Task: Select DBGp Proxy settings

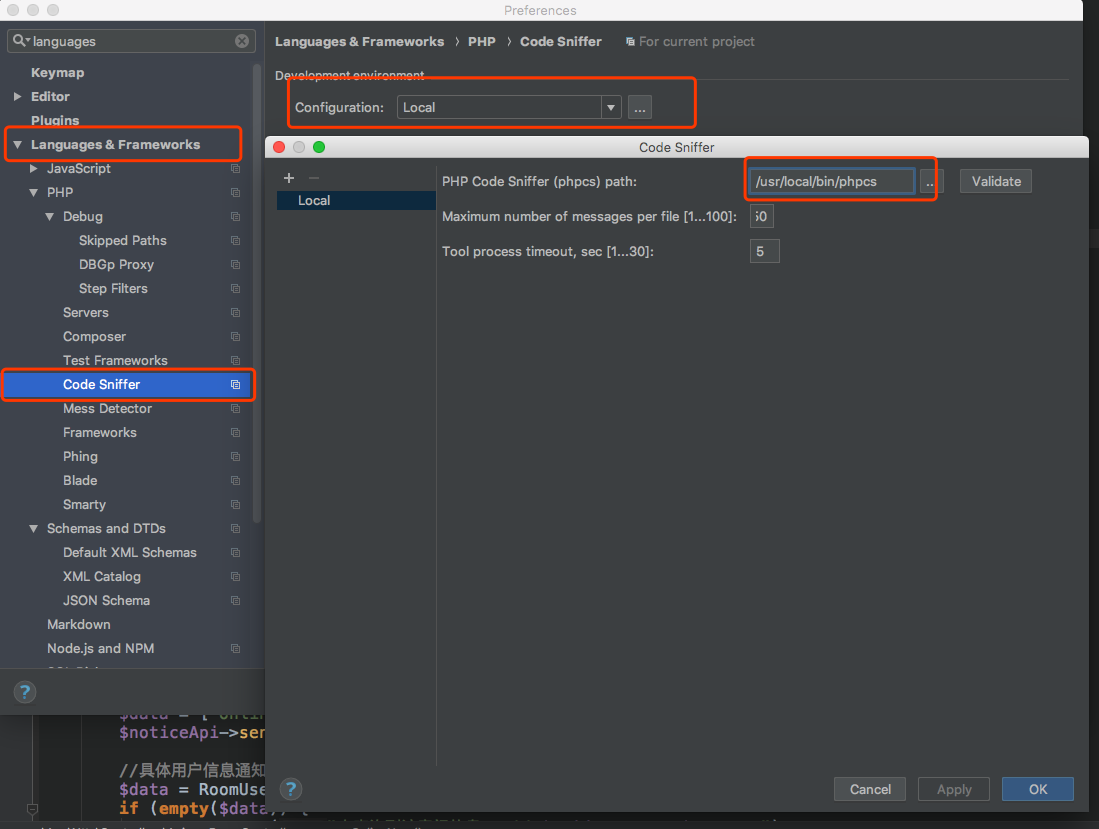Action: point(116,265)
